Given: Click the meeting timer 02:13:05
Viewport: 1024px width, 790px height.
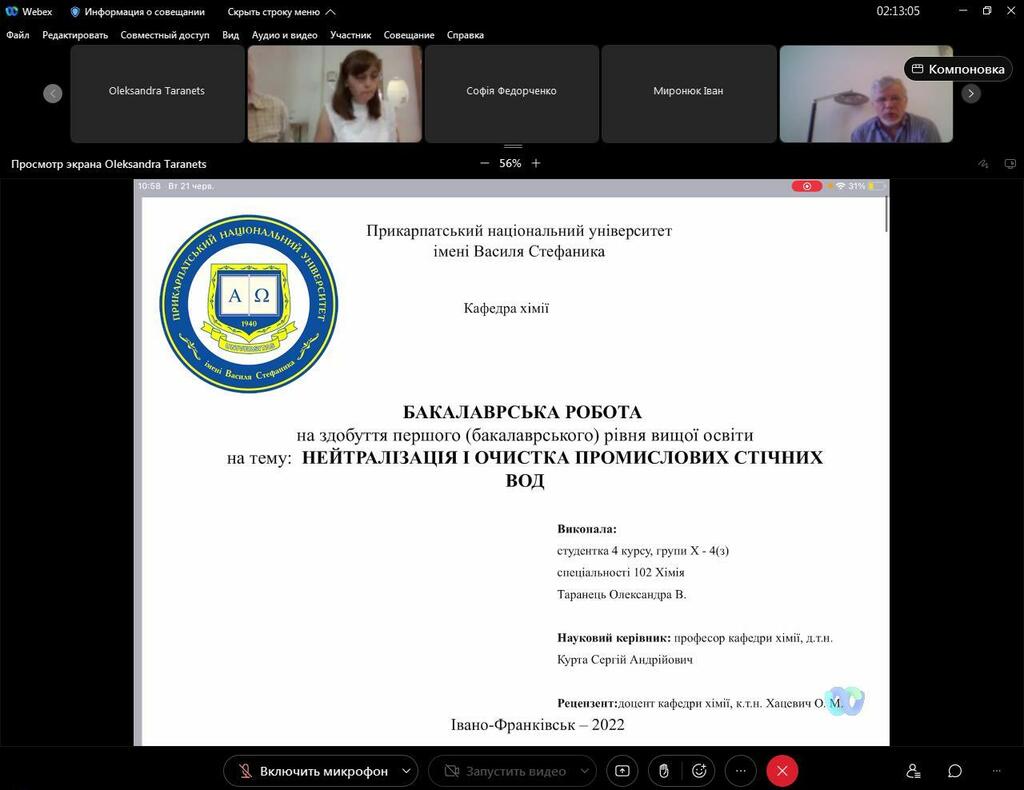Looking at the screenshot, I should [x=898, y=11].
